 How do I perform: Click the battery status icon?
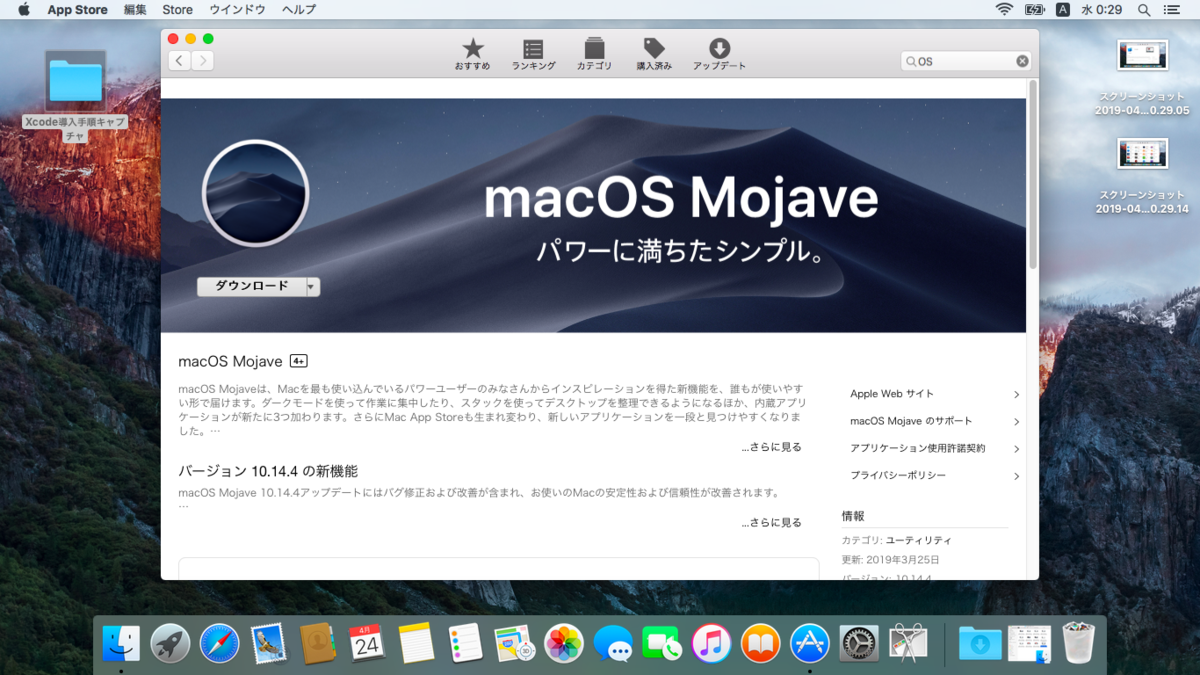click(1034, 9)
